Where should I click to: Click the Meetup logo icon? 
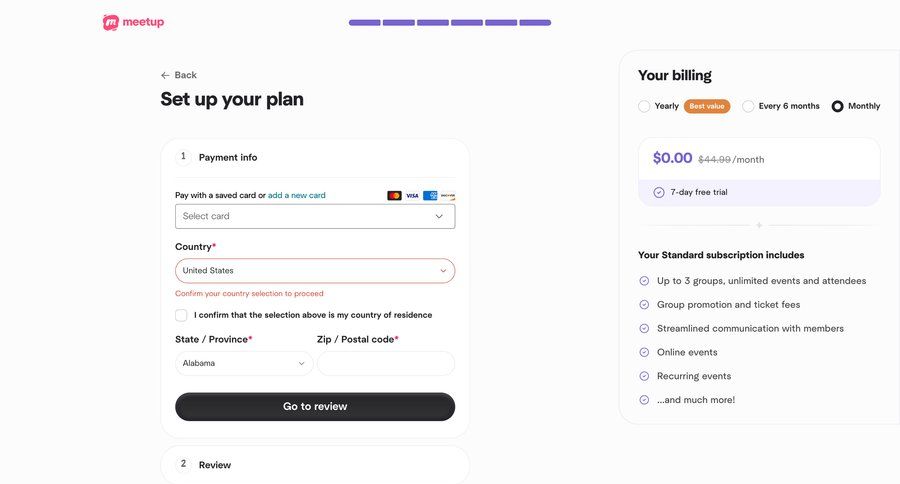point(111,22)
